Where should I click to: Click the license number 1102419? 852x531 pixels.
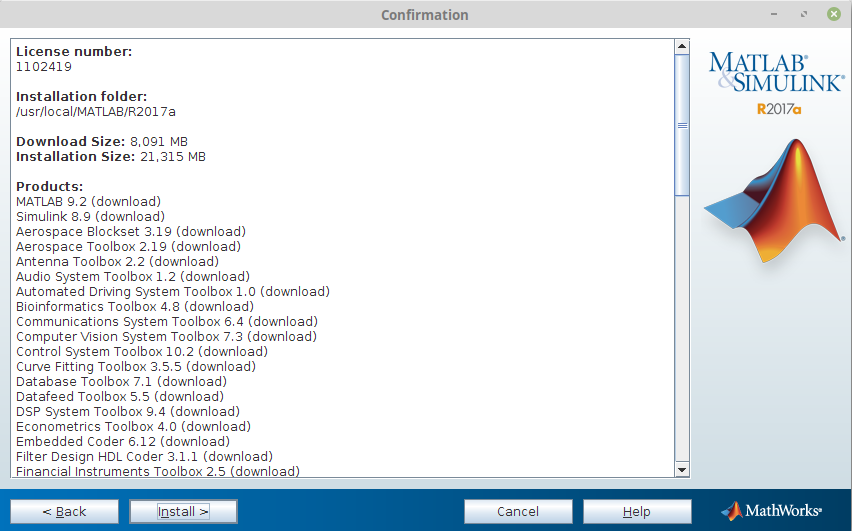[x=44, y=66]
